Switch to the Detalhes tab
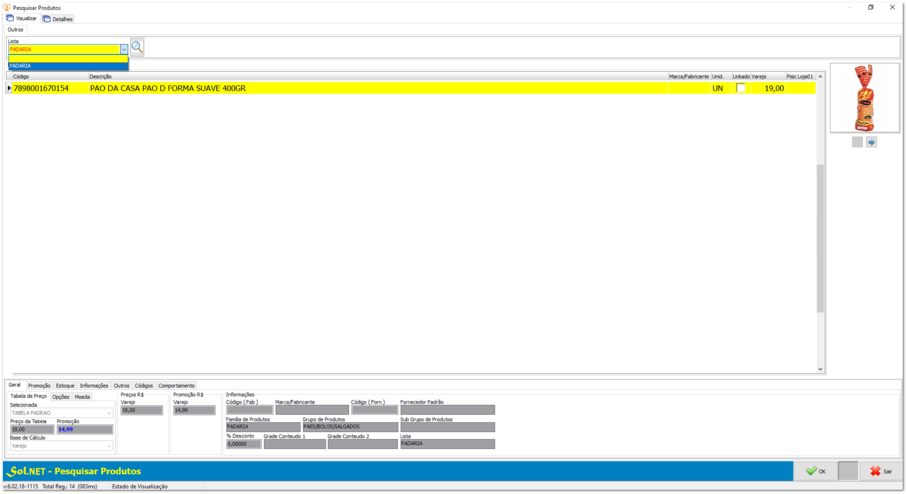Image resolution: width=907 pixels, height=494 pixels. (58, 19)
